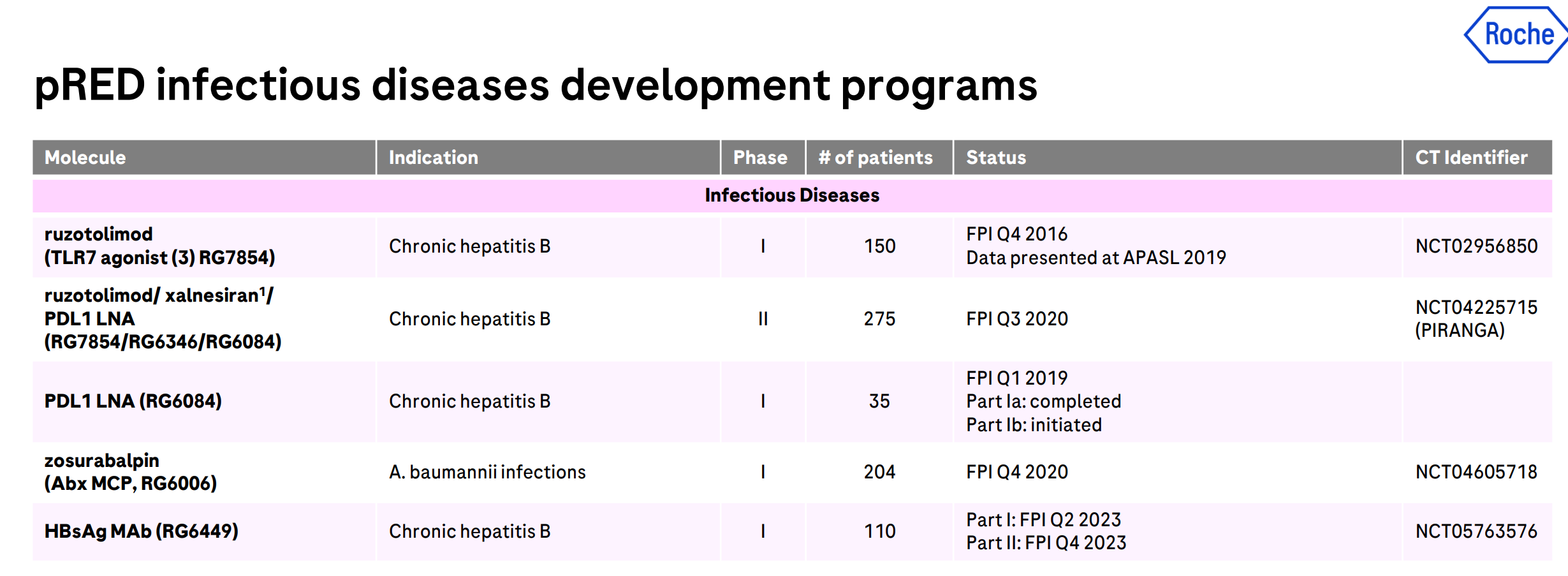The image size is (1568, 576).
Task: Click the # of patients header
Action: 876,158
